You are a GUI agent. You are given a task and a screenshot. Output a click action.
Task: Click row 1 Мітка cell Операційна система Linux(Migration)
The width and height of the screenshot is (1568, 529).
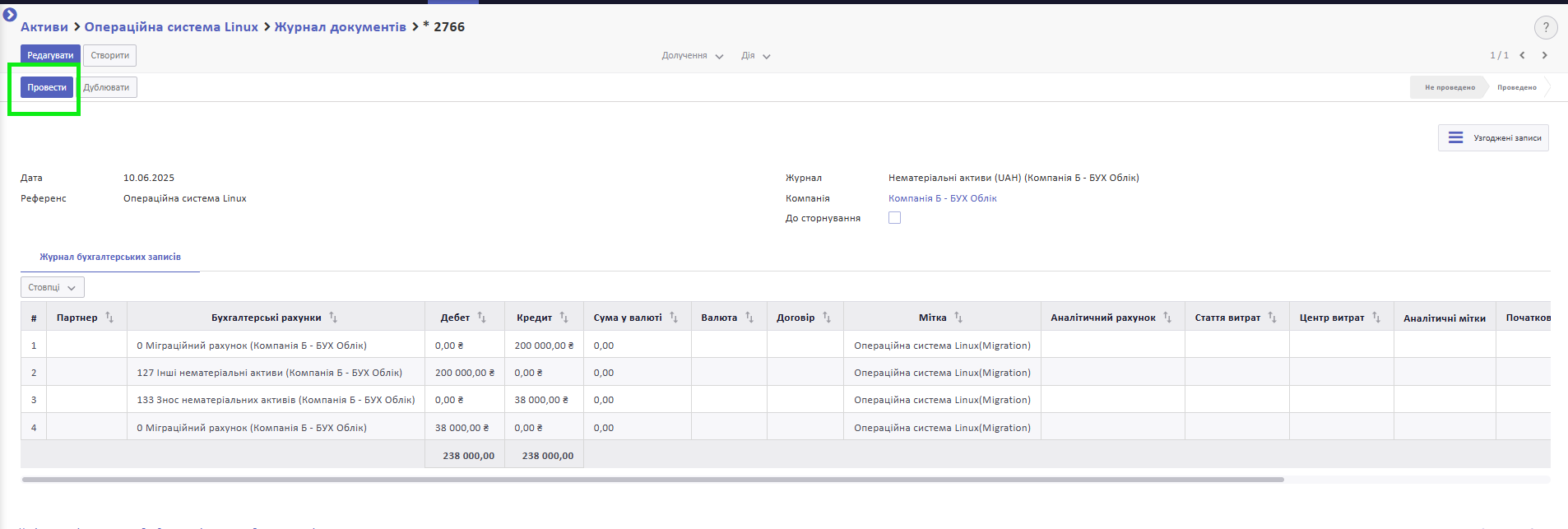click(x=942, y=346)
